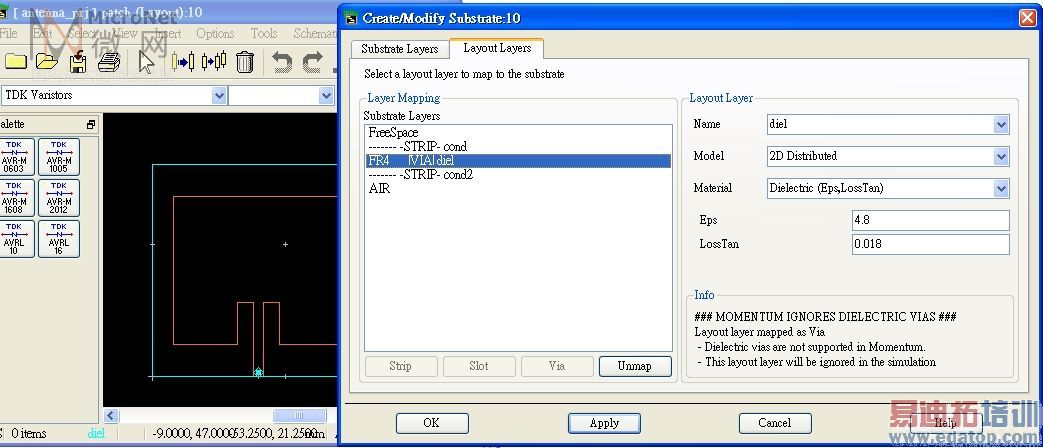Open the View menu
This screenshot has width=1043, height=448.
point(125,33)
